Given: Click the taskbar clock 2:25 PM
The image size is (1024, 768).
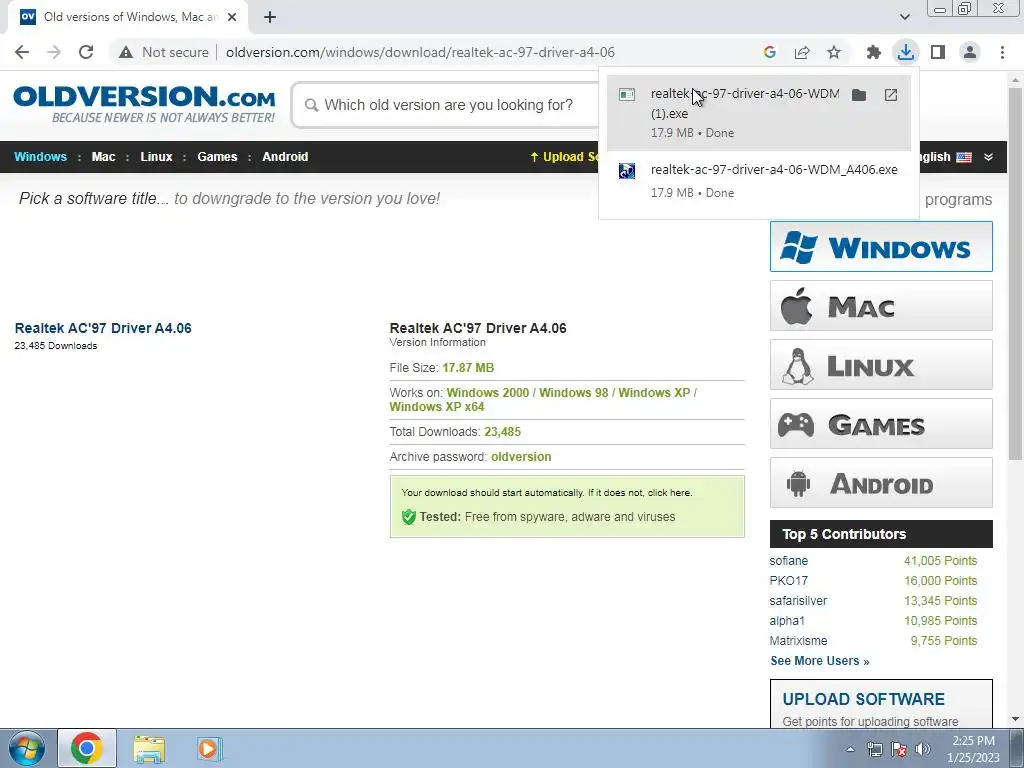Looking at the screenshot, I should click(973, 741).
